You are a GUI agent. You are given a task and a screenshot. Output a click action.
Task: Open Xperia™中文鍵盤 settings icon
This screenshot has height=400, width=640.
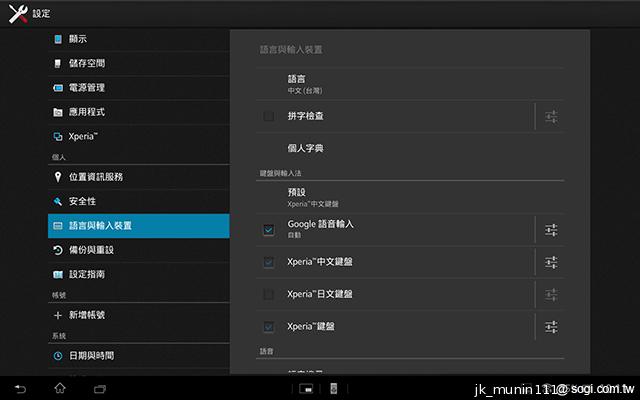[x=551, y=262]
